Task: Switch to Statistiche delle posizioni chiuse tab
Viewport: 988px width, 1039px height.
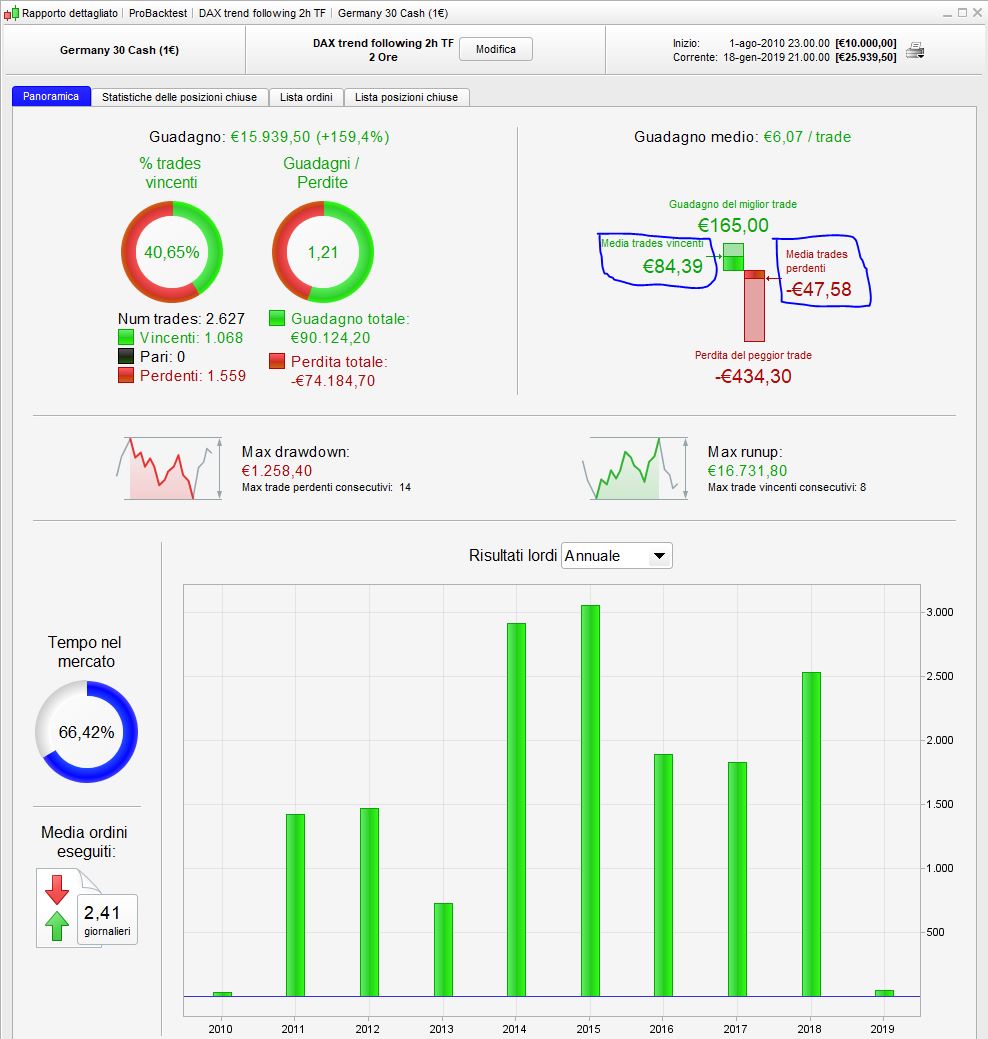Action: (180, 97)
